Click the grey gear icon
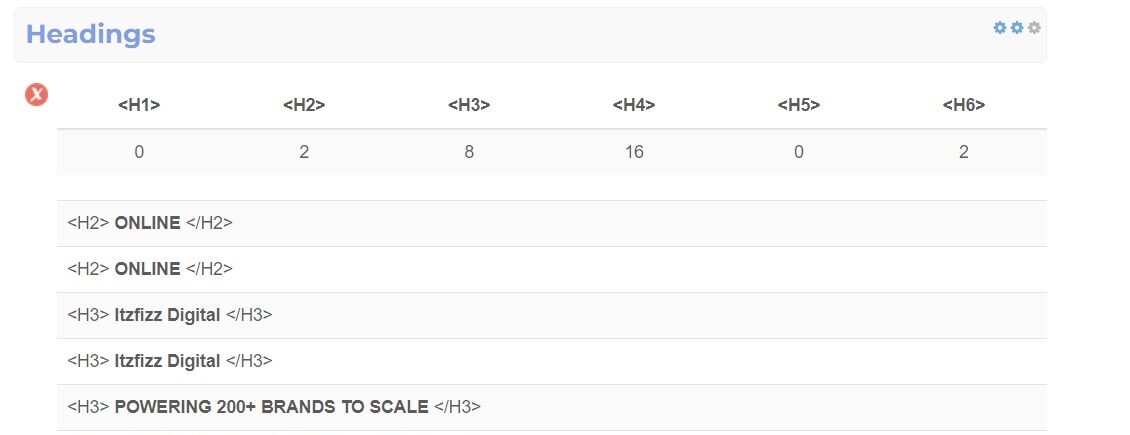Viewport: 1130px width, 435px height. [1034, 27]
